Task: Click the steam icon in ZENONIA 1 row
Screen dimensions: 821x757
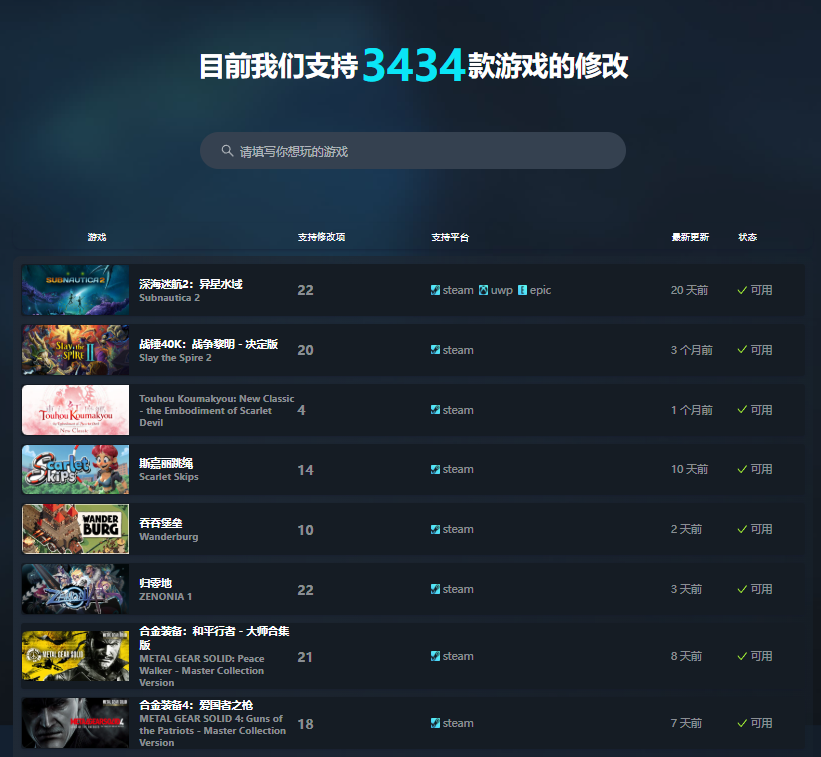Action: point(435,589)
